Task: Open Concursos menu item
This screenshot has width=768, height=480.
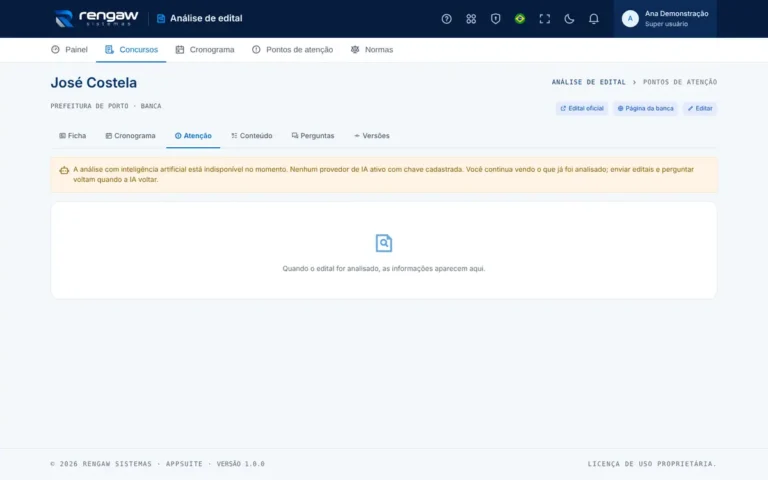Action: point(131,49)
